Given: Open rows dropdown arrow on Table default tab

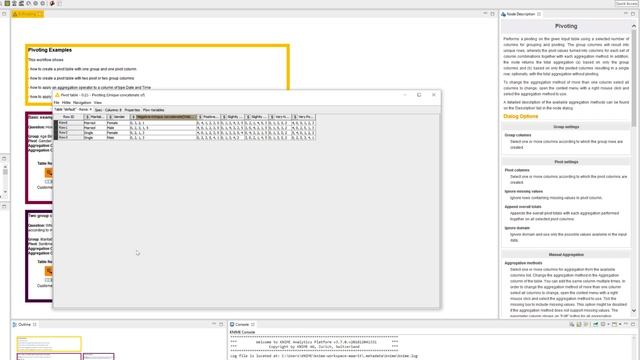Looking at the screenshot, I should tap(91, 109).
